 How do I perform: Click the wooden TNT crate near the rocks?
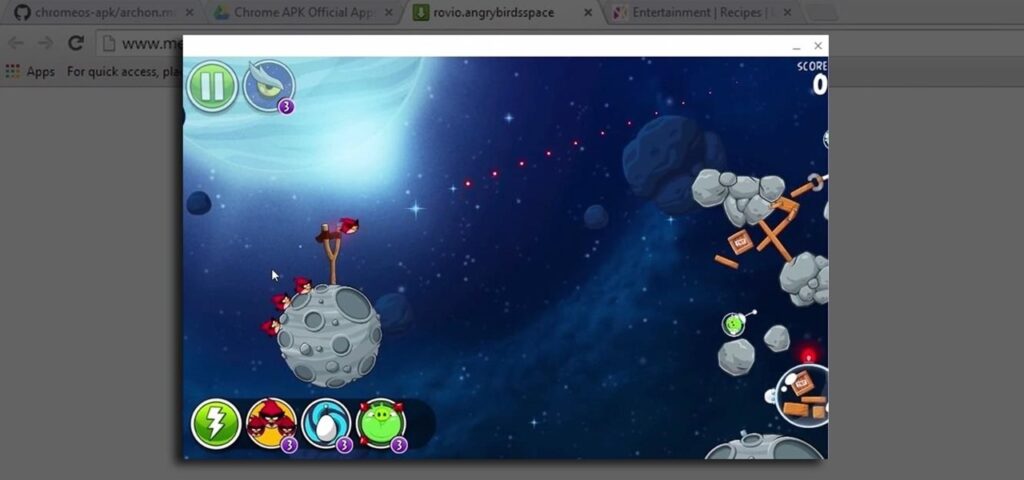[x=741, y=242]
